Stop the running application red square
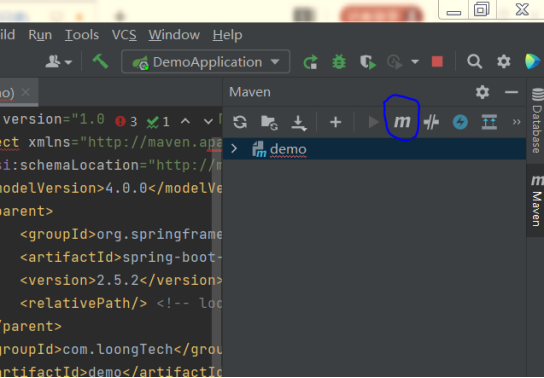The width and height of the screenshot is (544, 378). click(437, 62)
